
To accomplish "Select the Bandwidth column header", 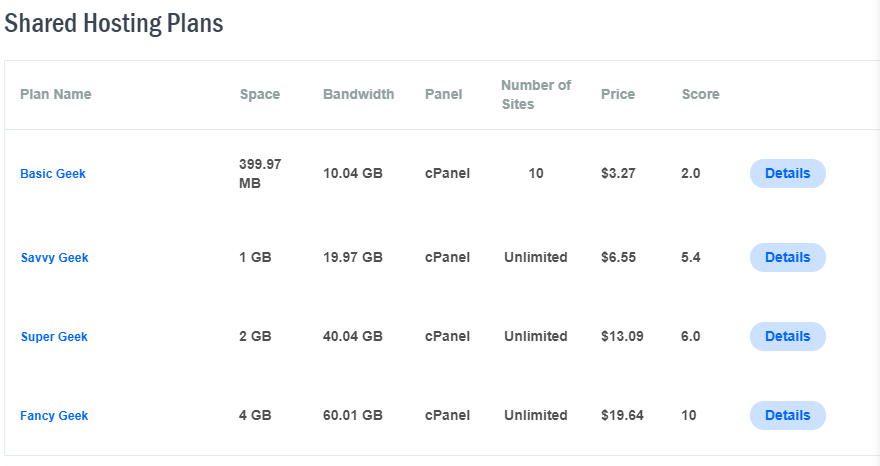I will pyautogui.click(x=358, y=95).
